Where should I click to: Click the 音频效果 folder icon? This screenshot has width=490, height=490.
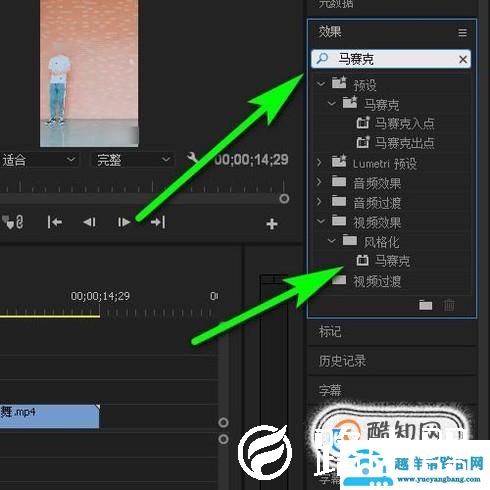click(339, 182)
